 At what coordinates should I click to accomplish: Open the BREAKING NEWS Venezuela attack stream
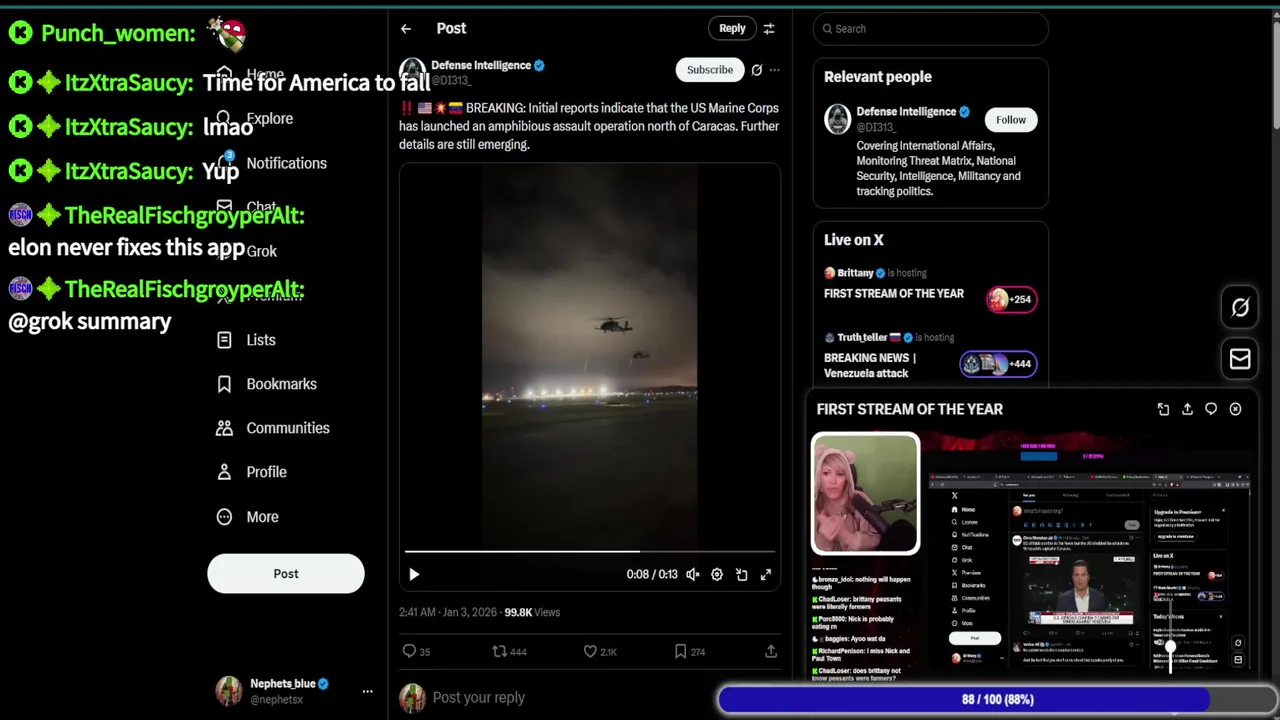coord(870,365)
